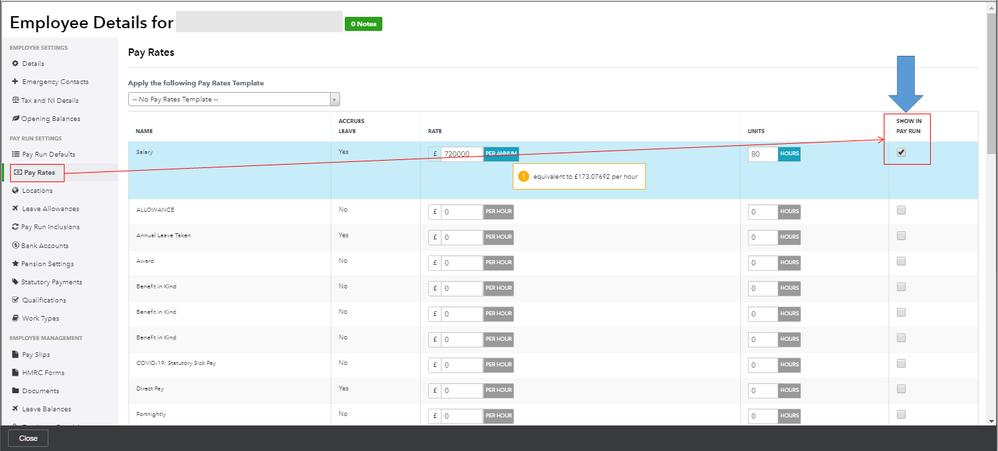Open the PER HOUR selector for Fortnightly
The image size is (998, 451).
click(x=498, y=416)
